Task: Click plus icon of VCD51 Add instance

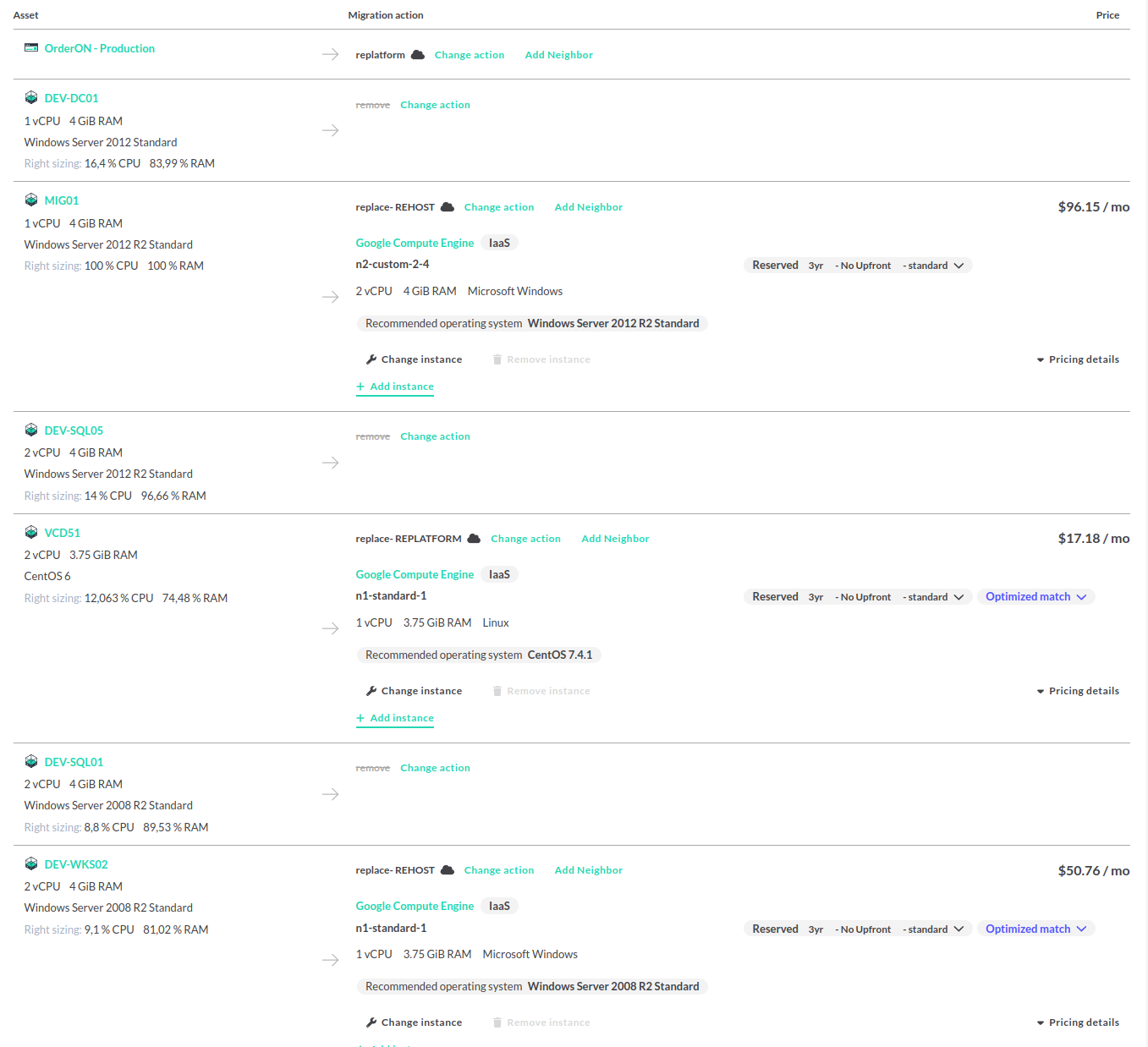Action: point(360,718)
